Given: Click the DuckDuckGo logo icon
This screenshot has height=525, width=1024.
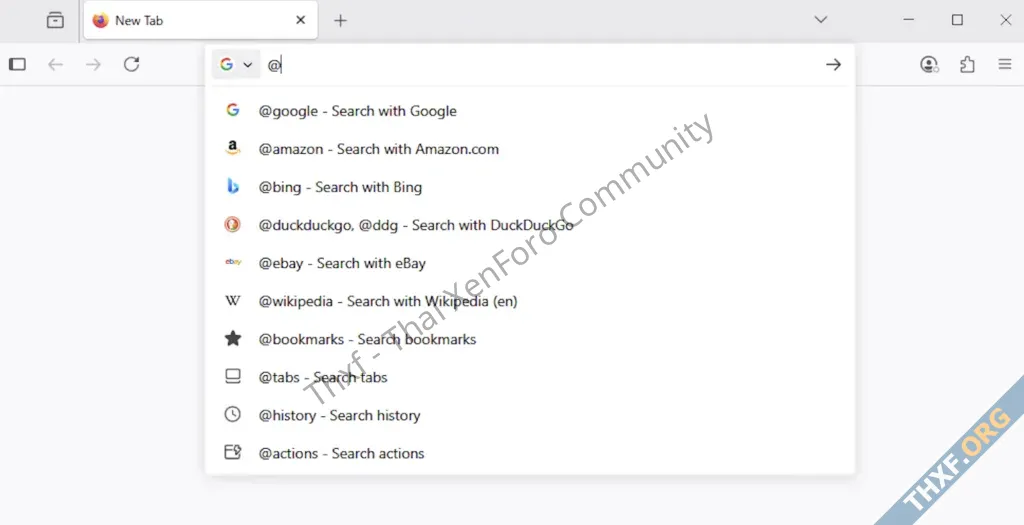Looking at the screenshot, I should 232,225.
